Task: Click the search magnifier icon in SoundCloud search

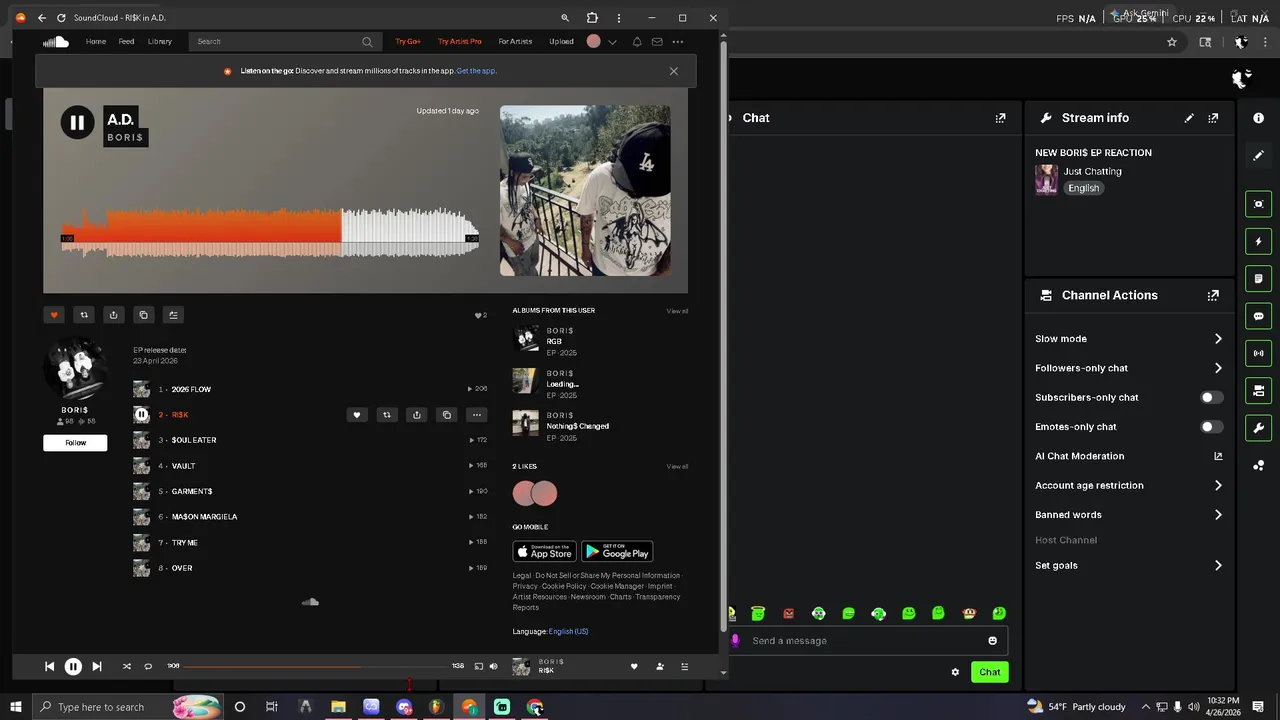Action: (367, 42)
